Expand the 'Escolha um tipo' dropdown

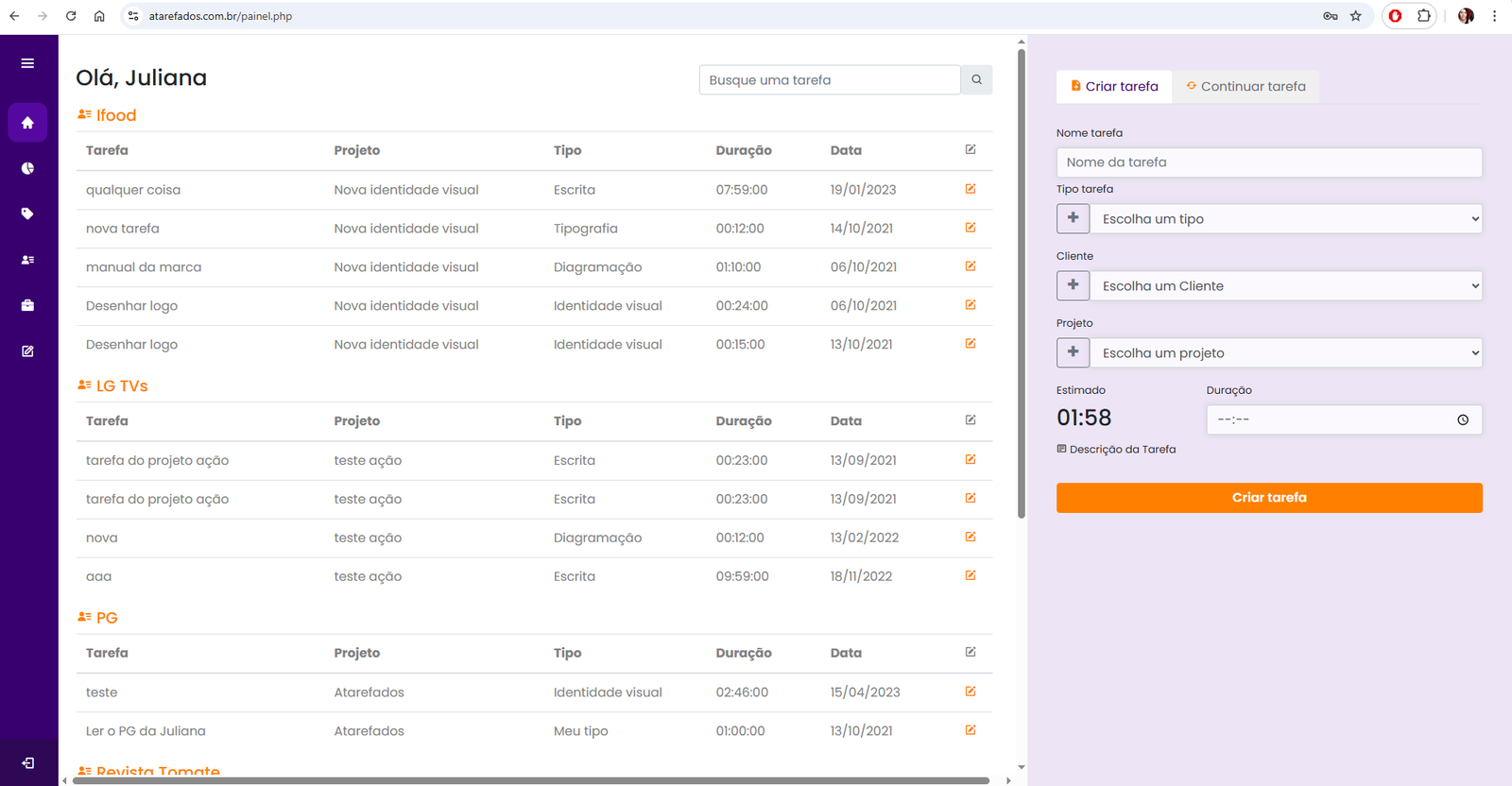(x=1285, y=219)
